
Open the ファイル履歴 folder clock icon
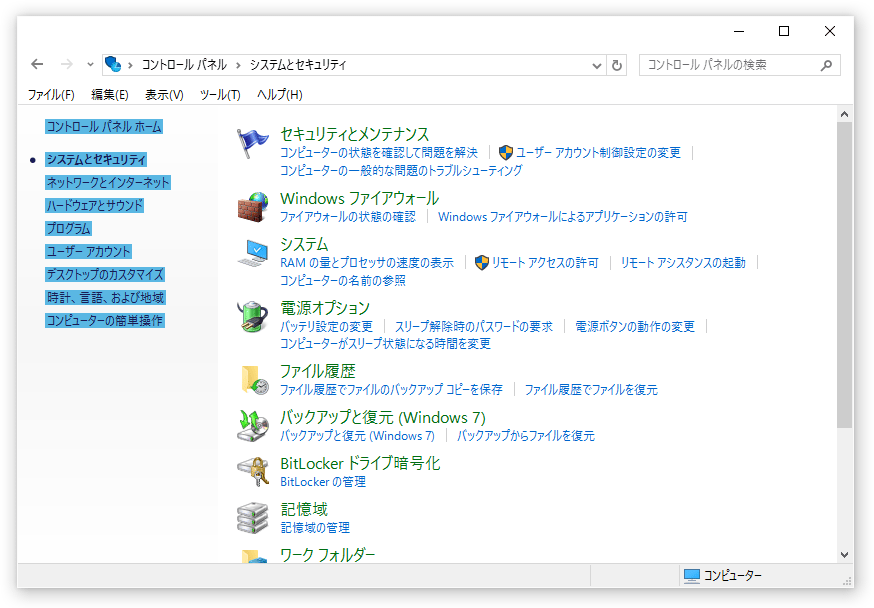(x=255, y=380)
